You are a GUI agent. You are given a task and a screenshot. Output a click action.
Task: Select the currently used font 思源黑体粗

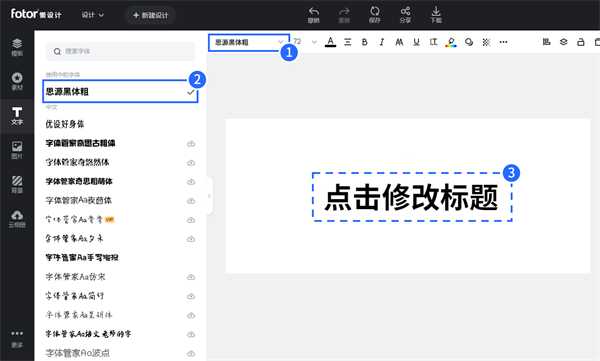tap(120, 91)
